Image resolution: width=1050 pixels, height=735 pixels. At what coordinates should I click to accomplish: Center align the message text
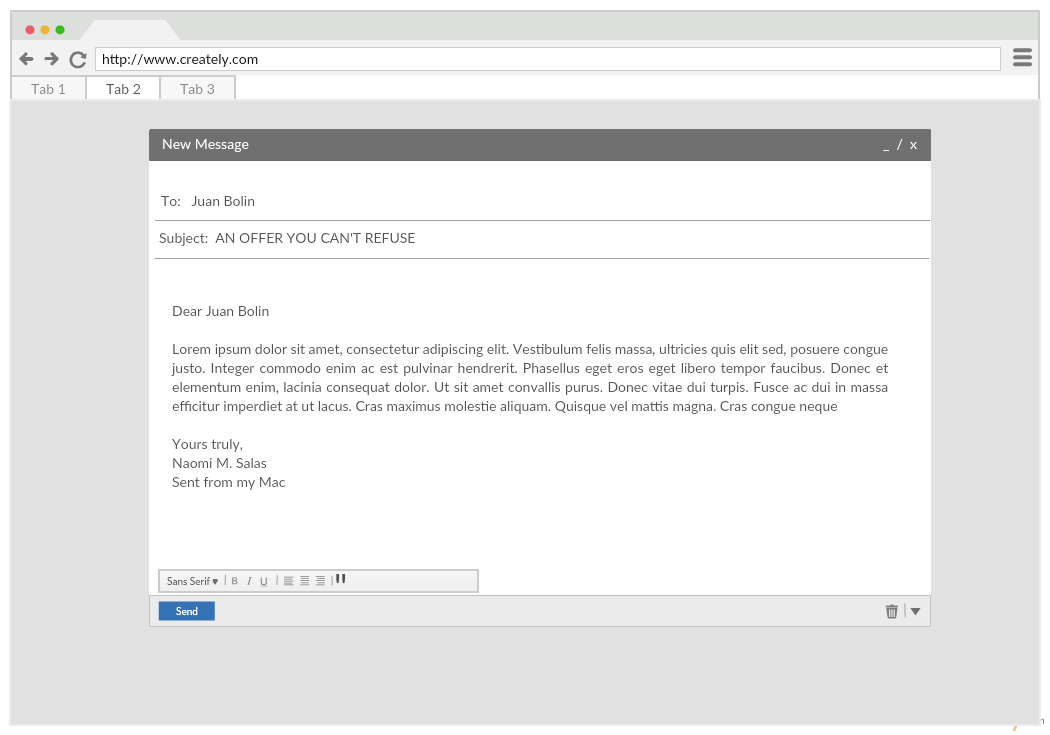[304, 581]
